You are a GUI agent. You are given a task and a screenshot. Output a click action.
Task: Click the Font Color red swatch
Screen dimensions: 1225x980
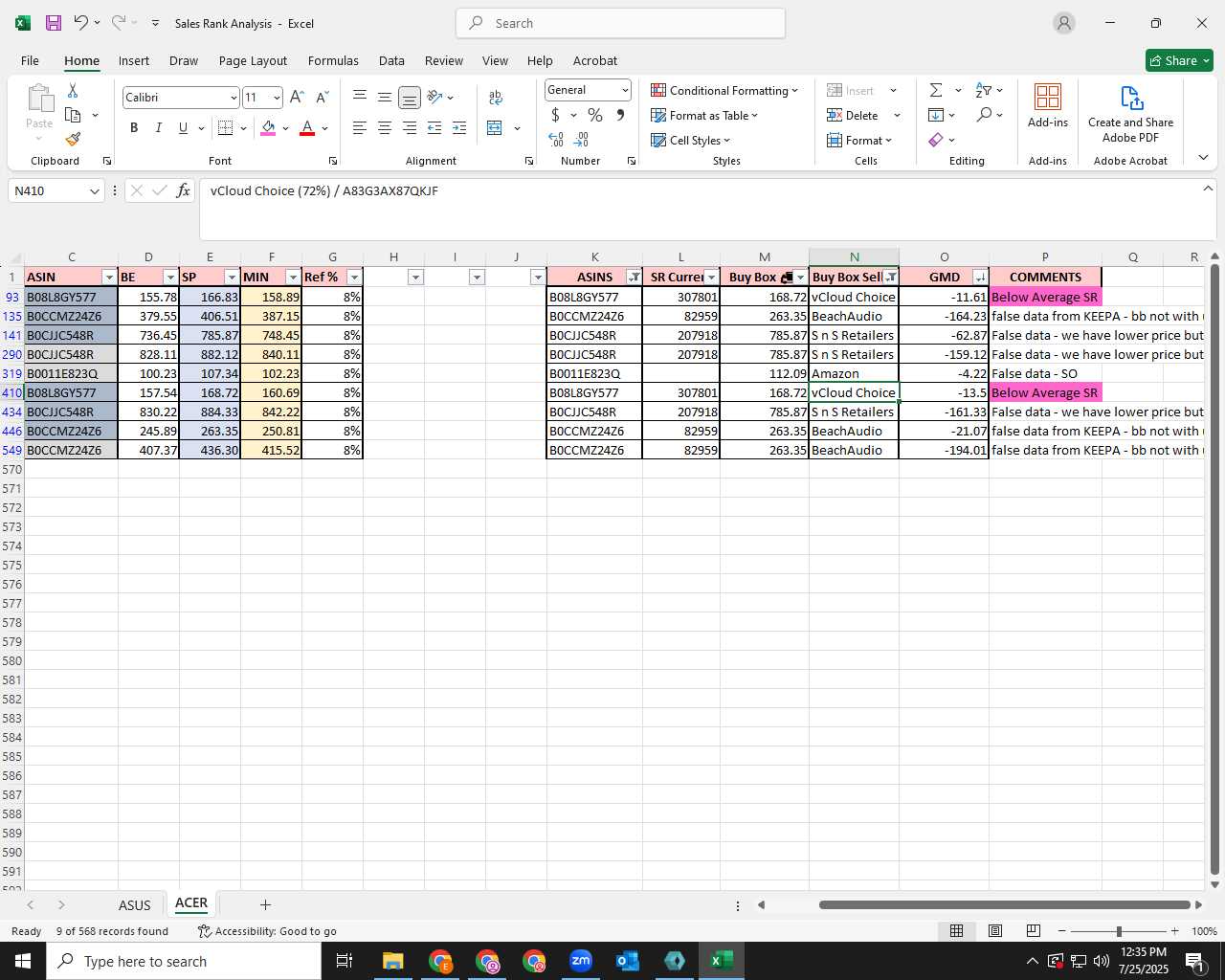point(307,127)
